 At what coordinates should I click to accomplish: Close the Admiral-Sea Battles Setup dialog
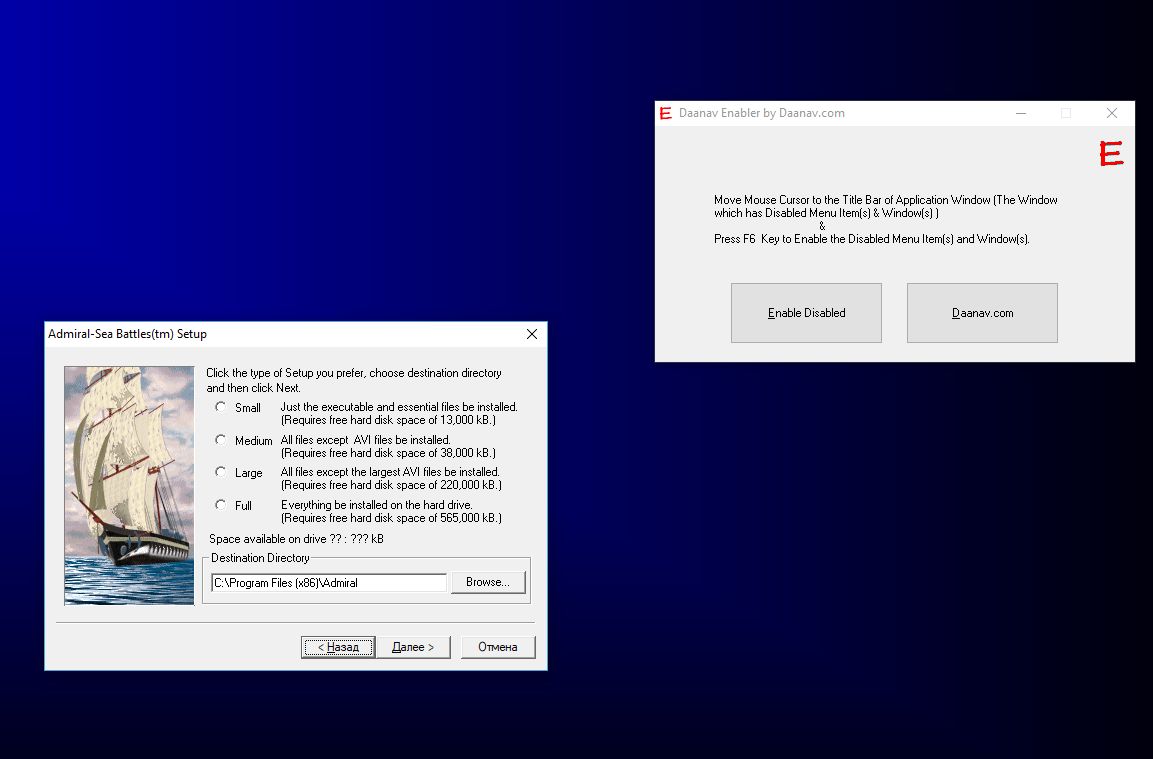click(x=532, y=334)
